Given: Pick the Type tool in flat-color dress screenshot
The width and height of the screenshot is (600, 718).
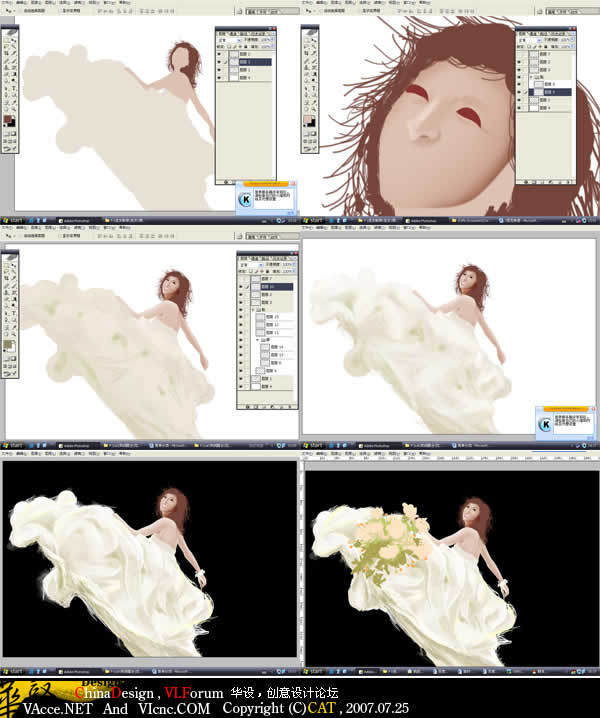Looking at the screenshot, I should point(13,86).
